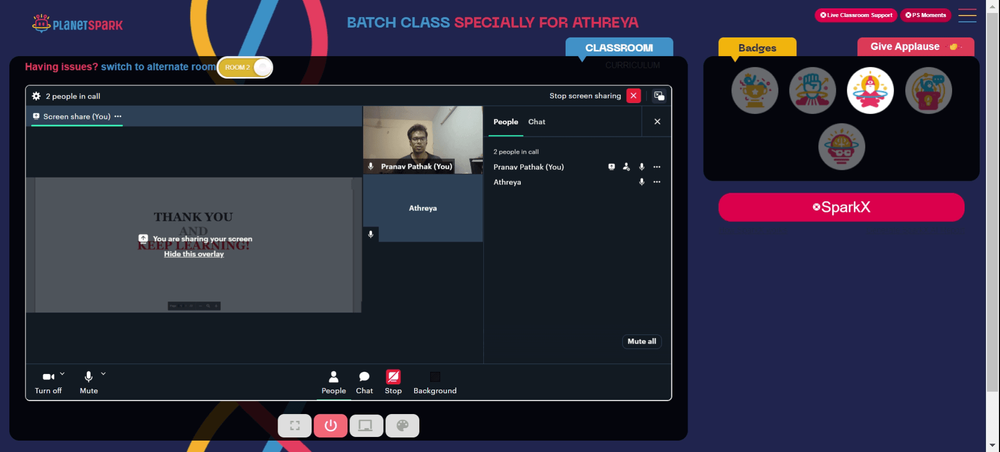Image resolution: width=1000 pixels, height=452 pixels.
Task: Select the raised fist badge
Action: [x=812, y=91]
